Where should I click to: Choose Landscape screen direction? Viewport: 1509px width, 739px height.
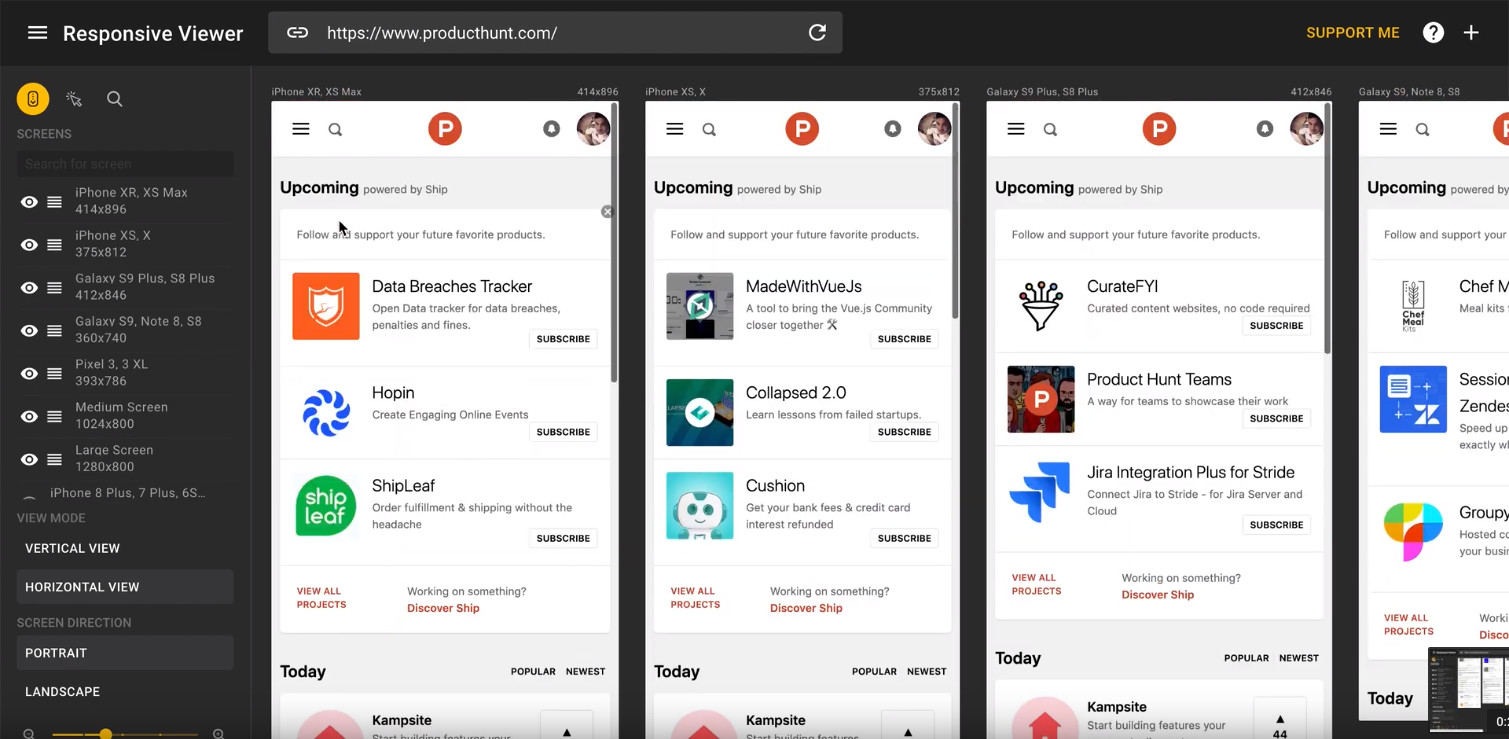tap(125, 692)
